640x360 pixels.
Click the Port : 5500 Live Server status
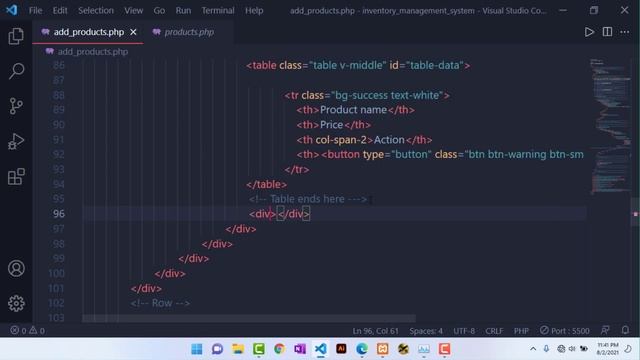(x=565, y=331)
